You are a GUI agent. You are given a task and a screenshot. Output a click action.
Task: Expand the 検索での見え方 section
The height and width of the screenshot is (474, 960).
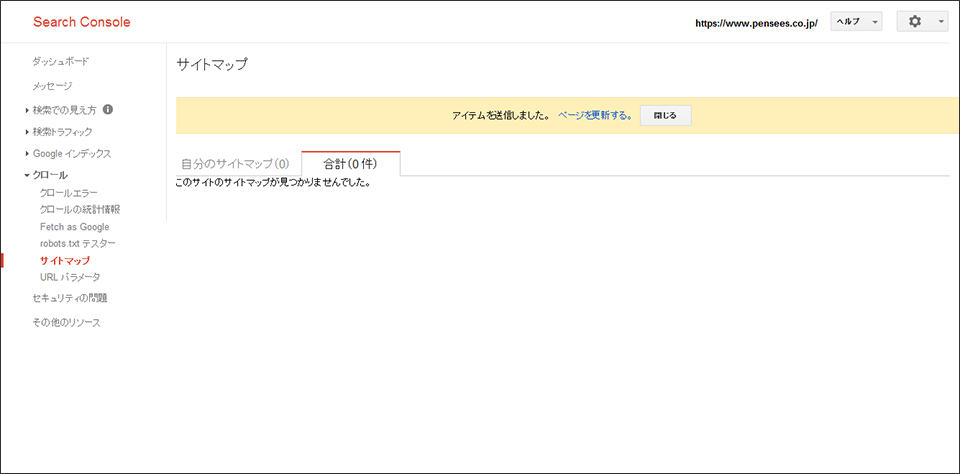(64, 110)
